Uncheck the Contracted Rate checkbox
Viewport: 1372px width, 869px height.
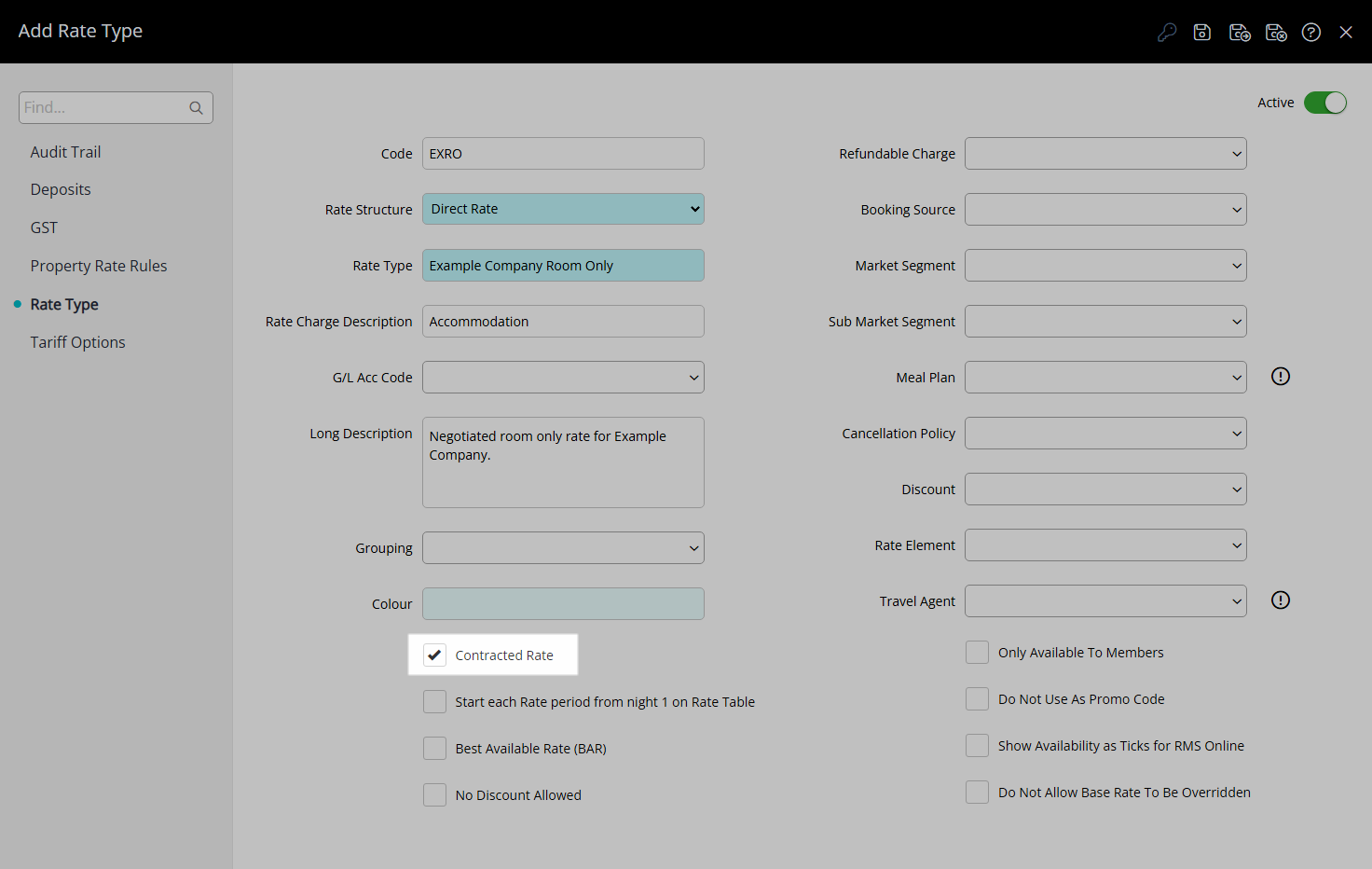(434, 655)
